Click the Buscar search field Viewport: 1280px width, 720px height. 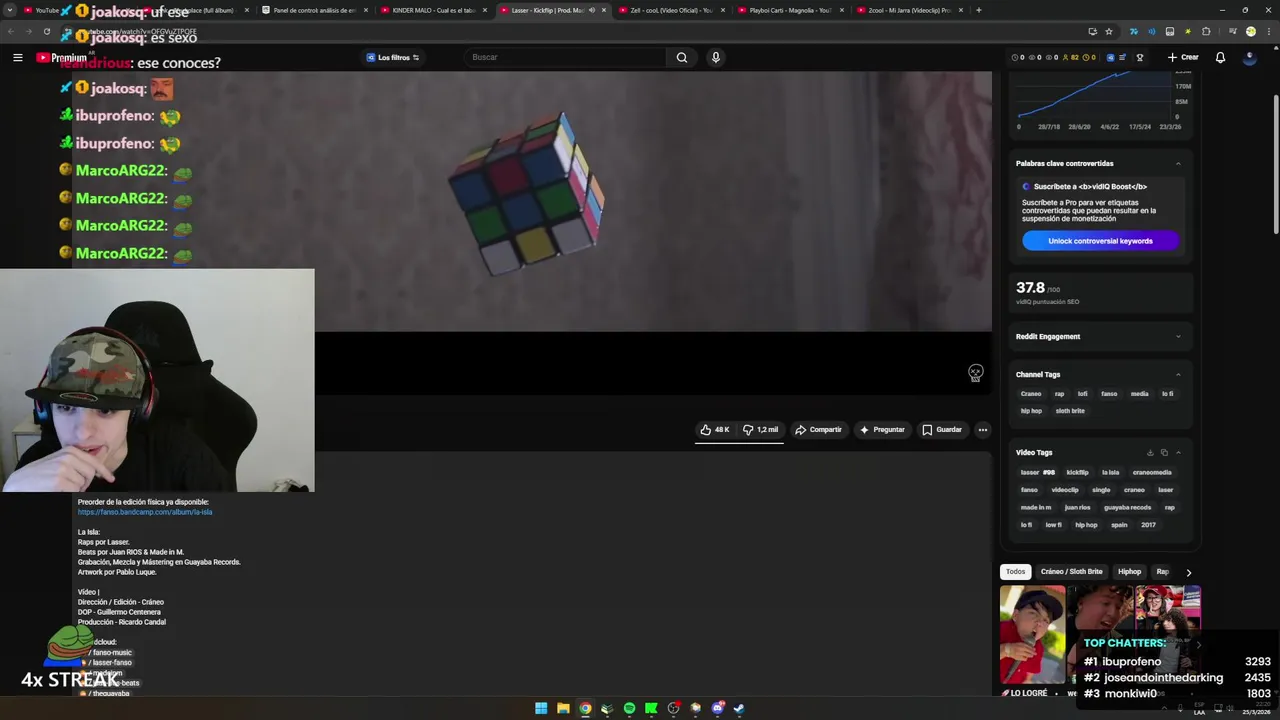[565, 57]
